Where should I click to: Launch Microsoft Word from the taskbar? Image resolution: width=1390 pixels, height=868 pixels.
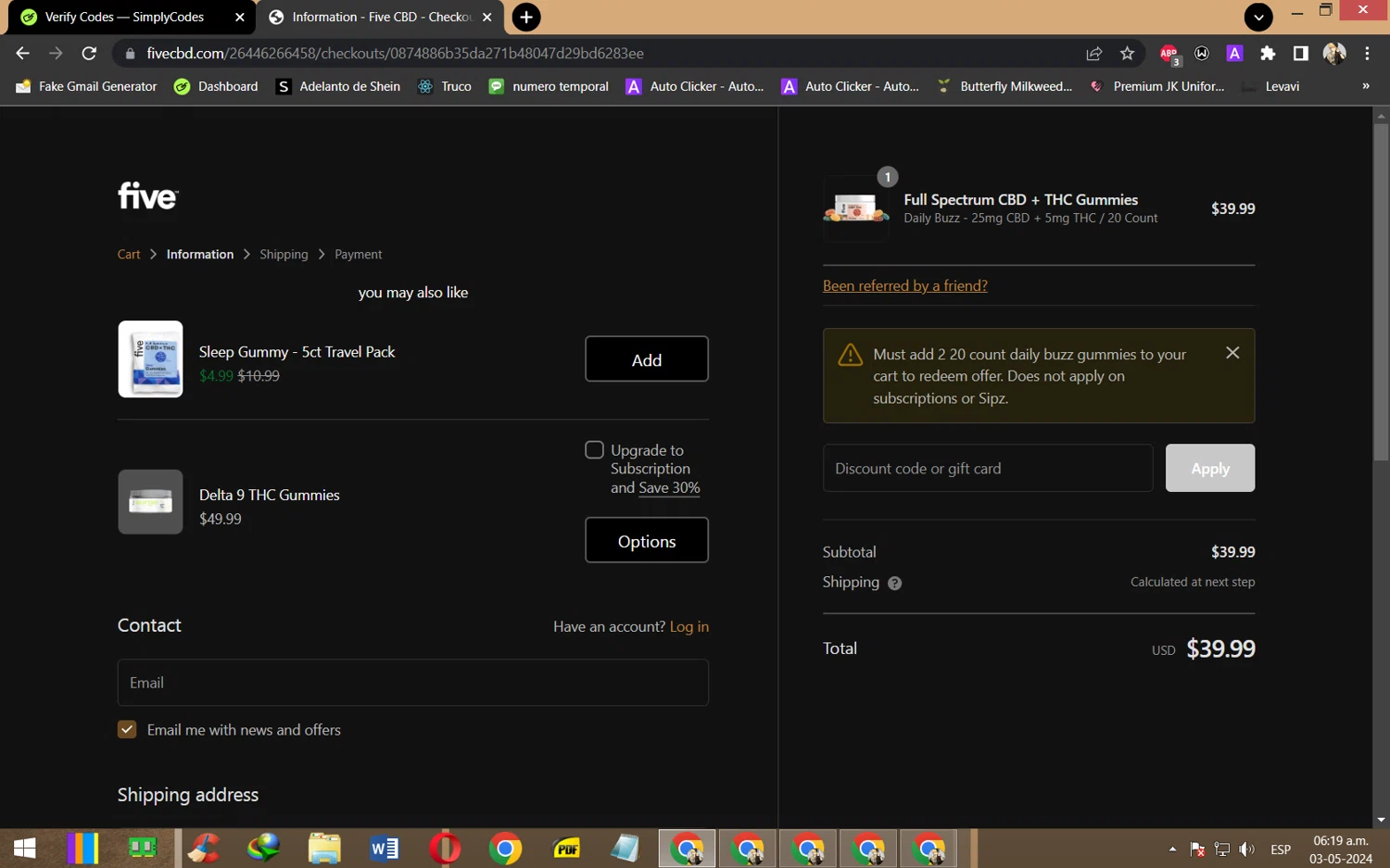(385, 848)
